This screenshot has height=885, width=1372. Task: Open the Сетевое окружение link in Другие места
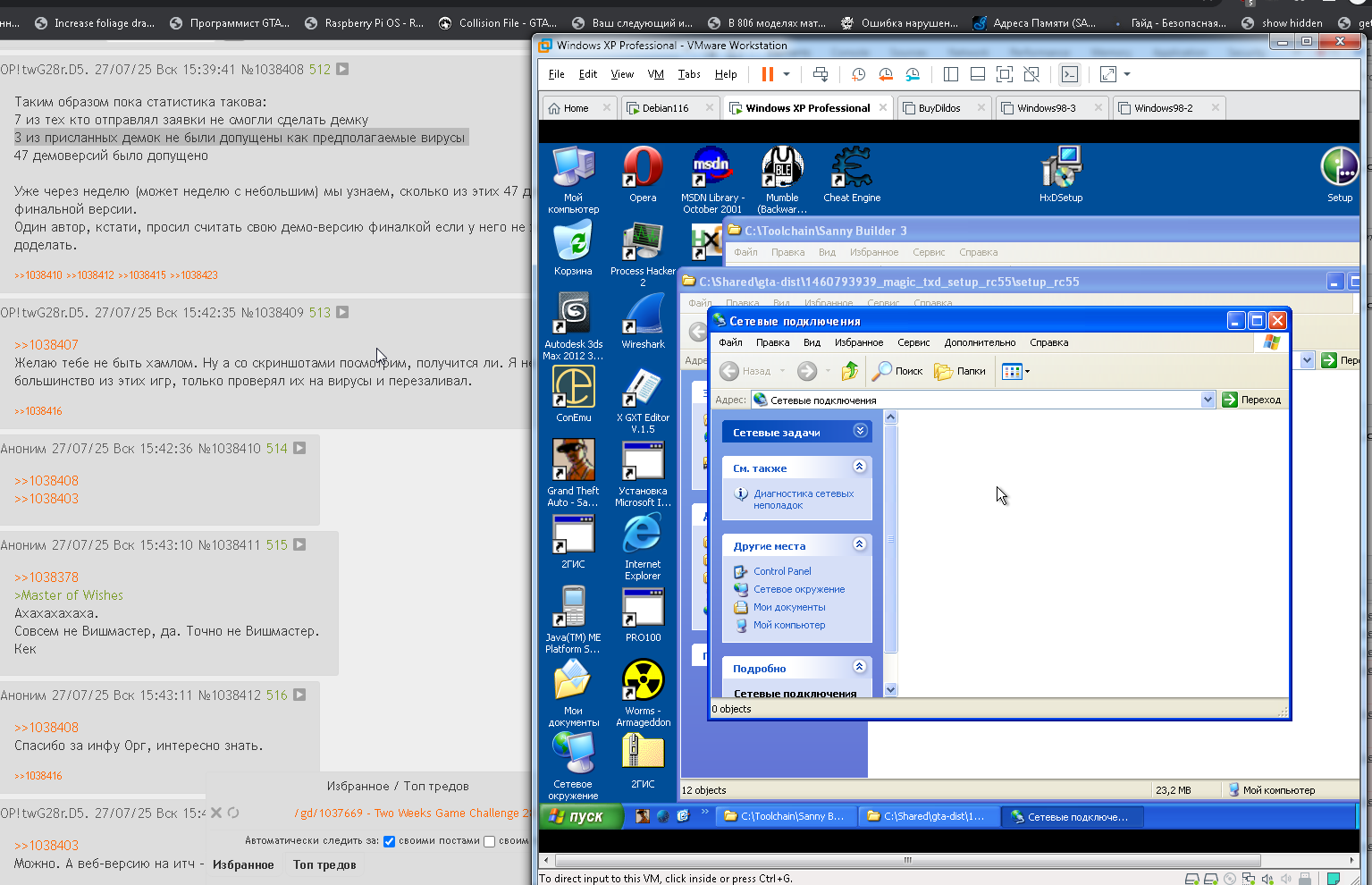pos(799,589)
